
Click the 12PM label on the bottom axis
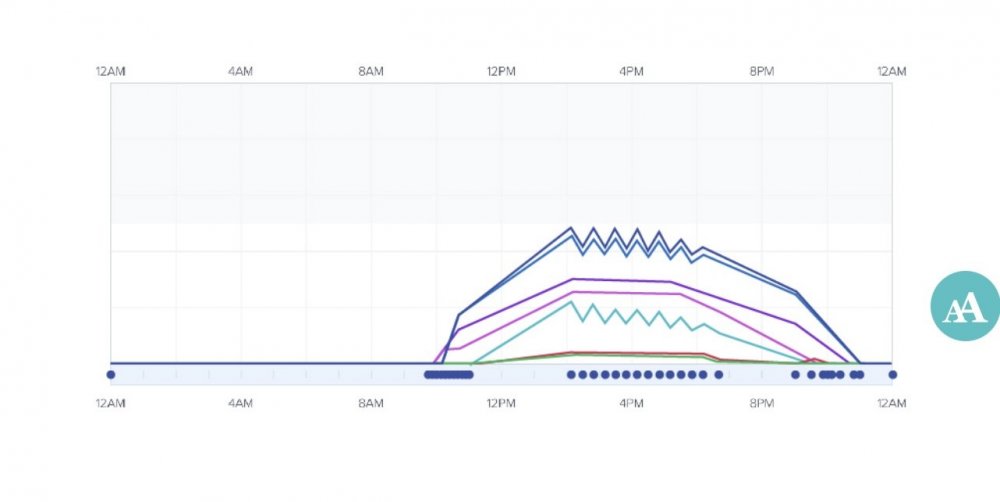500,403
